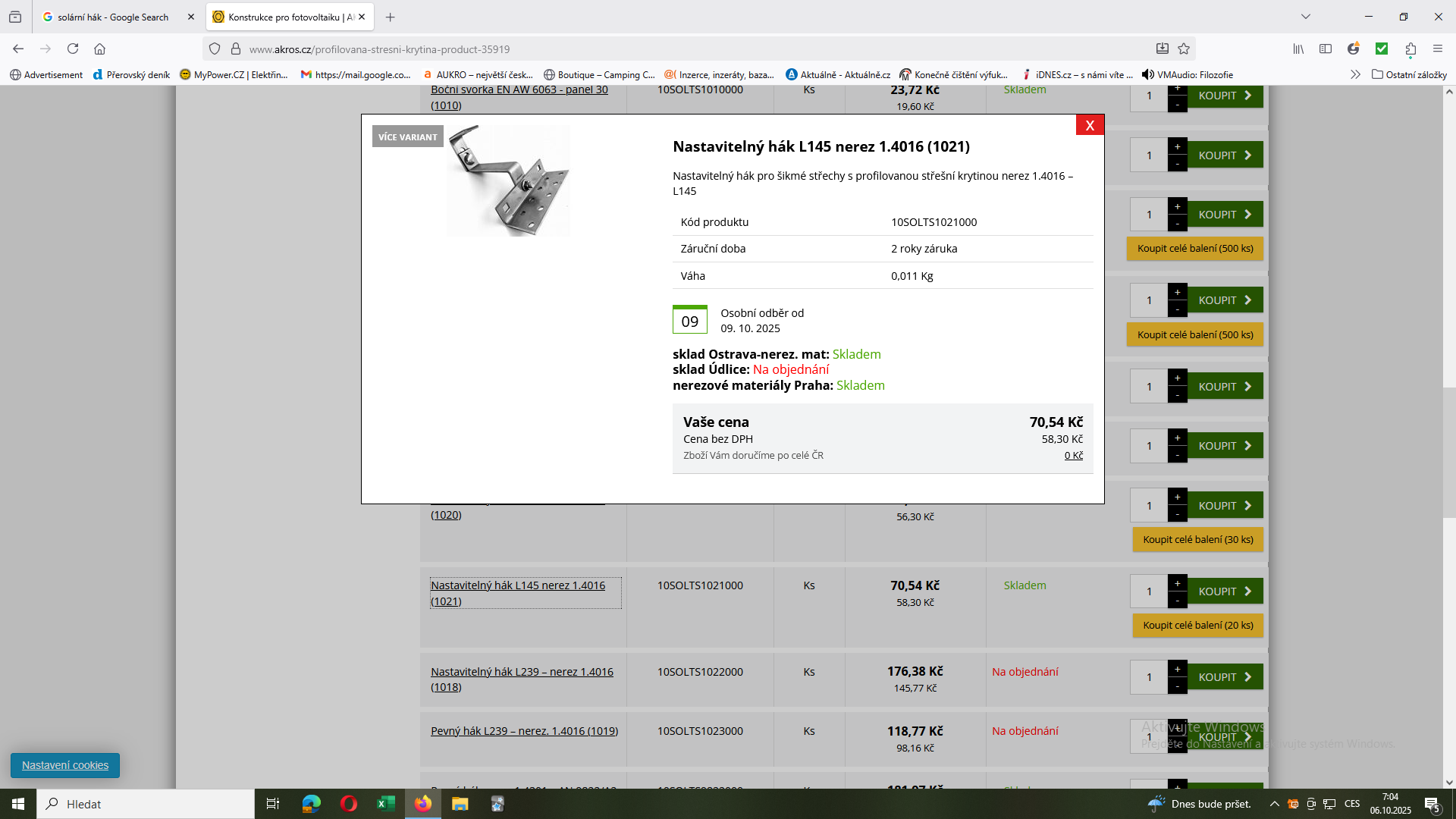The image size is (1456, 819).
Task: Launch Opera from the taskbar
Action: point(349,804)
